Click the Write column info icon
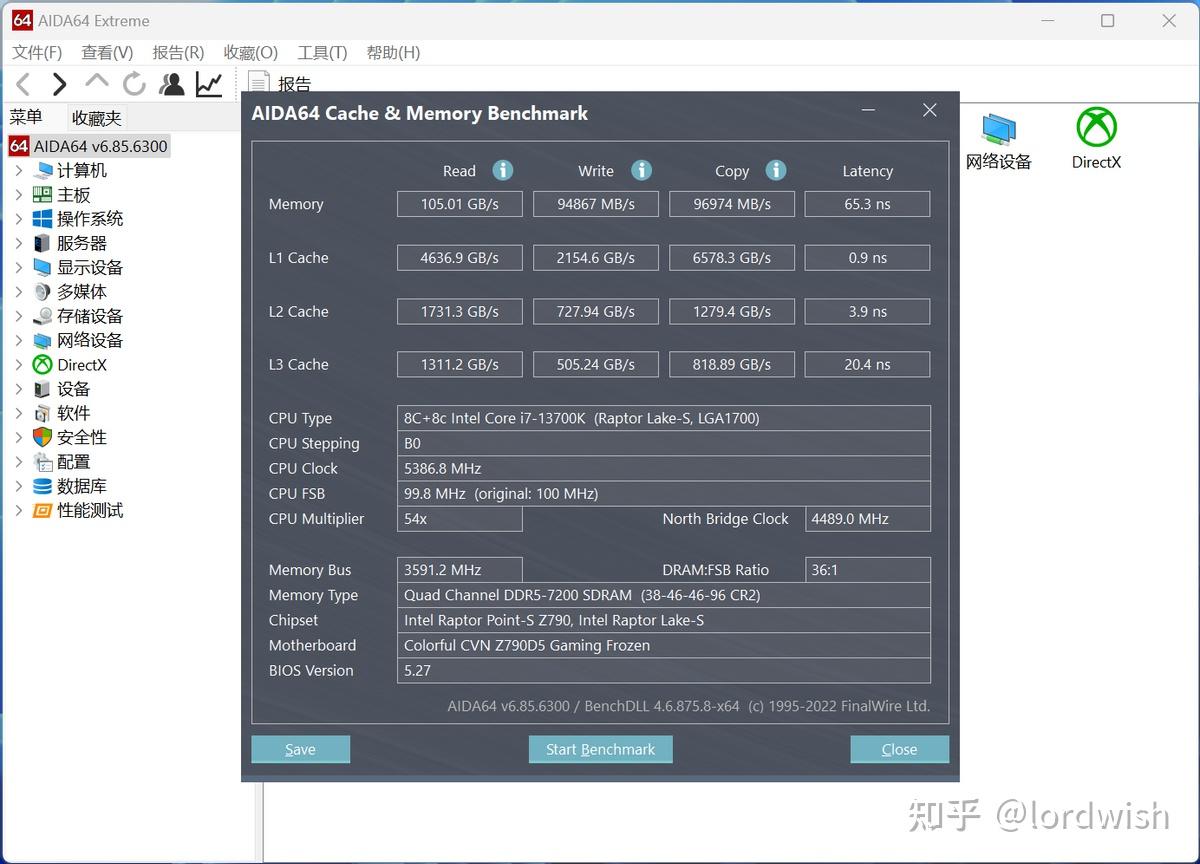Viewport: 1200px width, 864px height. point(641,170)
